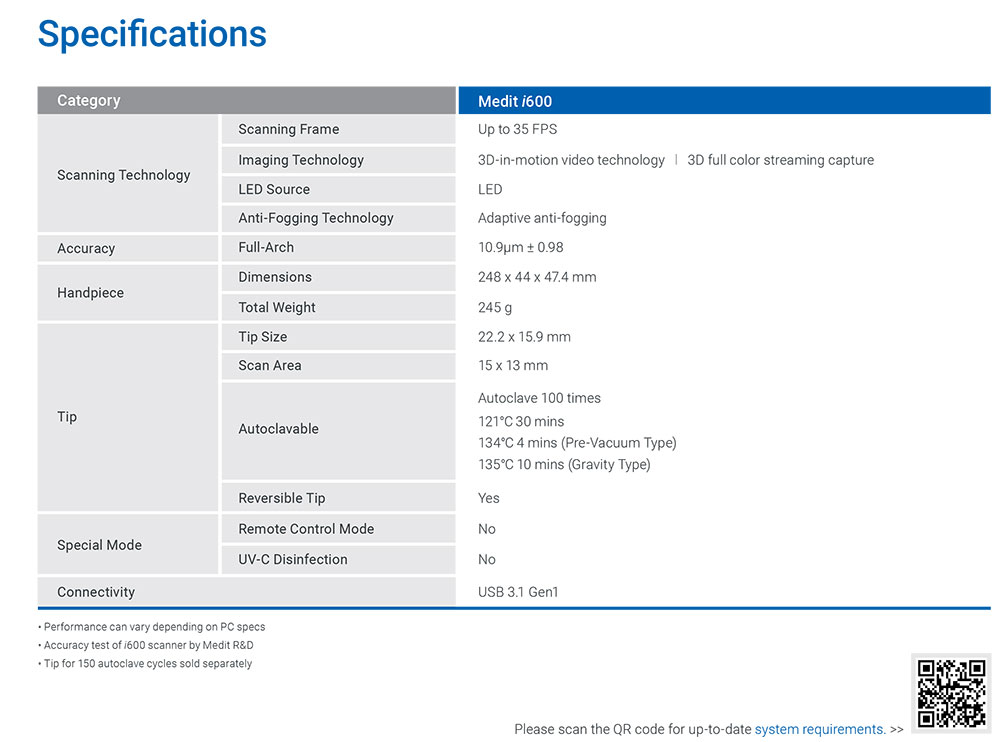Click the system requirements link
Viewport: 1000px width, 742px height.
pos(820,729)
